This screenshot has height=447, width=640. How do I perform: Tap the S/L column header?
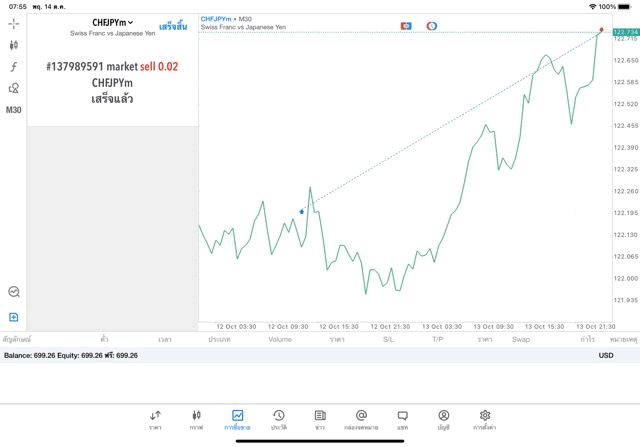(x=388, y=340)
